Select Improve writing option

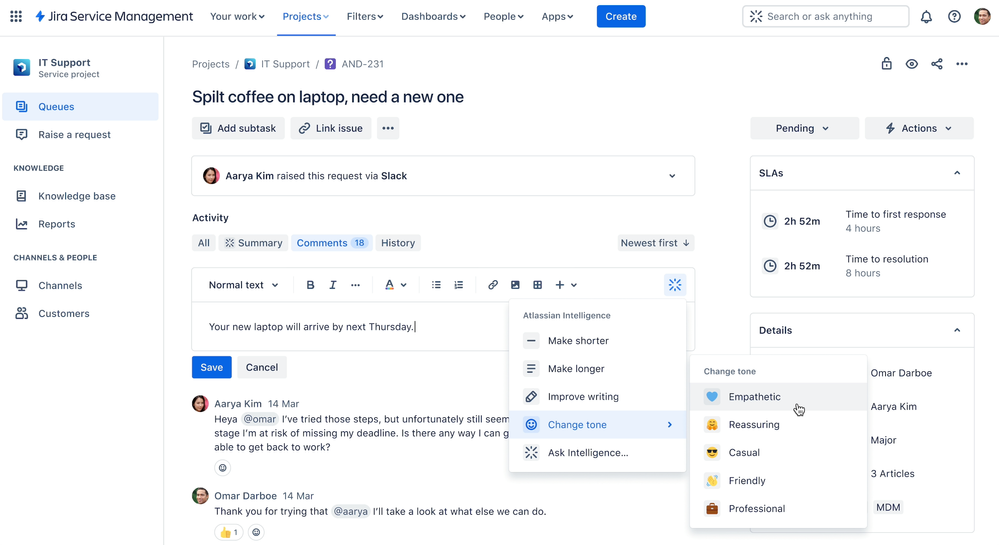coord(597,396)
